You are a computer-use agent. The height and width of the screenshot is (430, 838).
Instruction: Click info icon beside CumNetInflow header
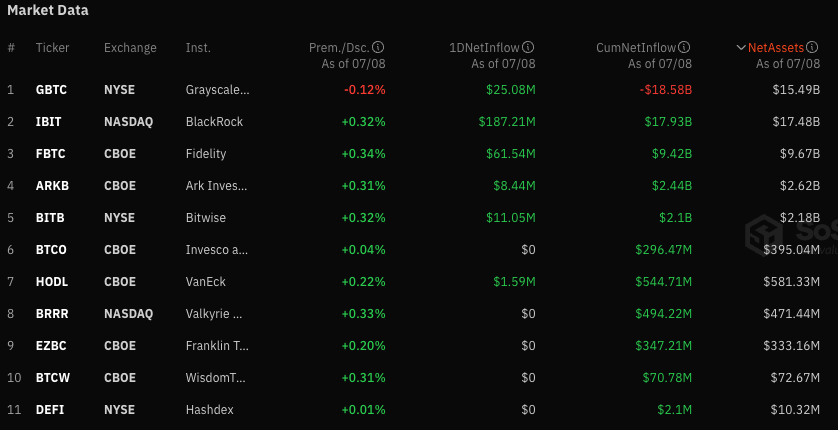[685, 47]
